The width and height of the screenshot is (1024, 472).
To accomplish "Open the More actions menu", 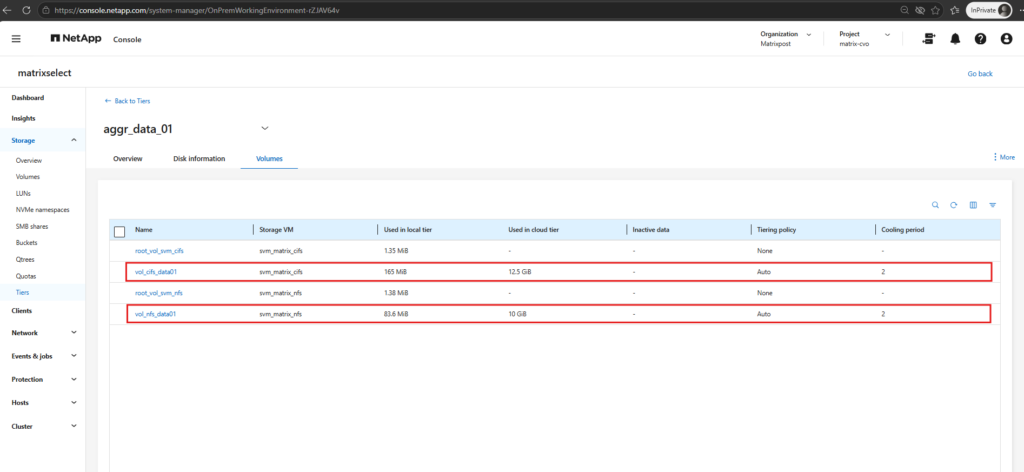I will (1004, 157).
